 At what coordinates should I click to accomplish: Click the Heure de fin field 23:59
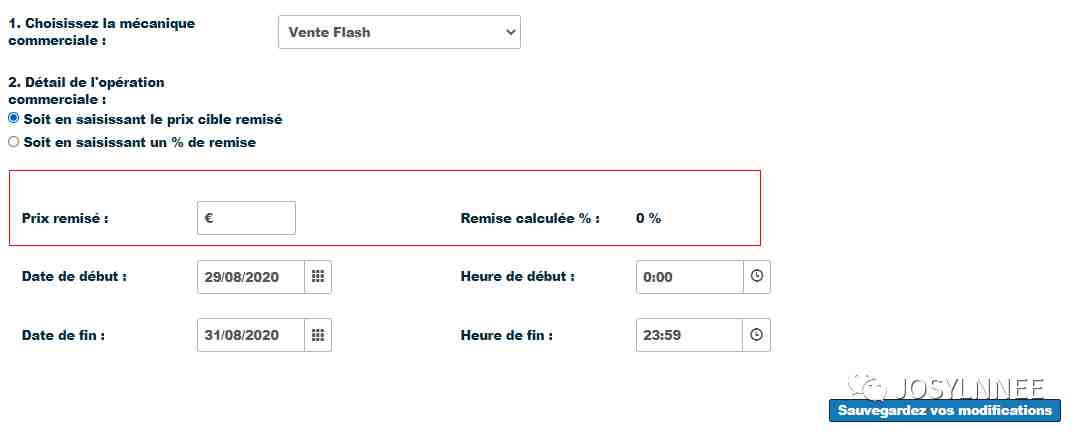[x=689, y=335]
